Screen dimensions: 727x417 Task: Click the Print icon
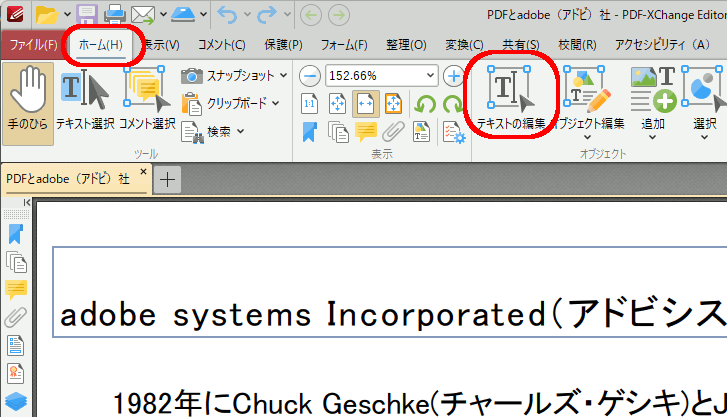coord(115,15)
